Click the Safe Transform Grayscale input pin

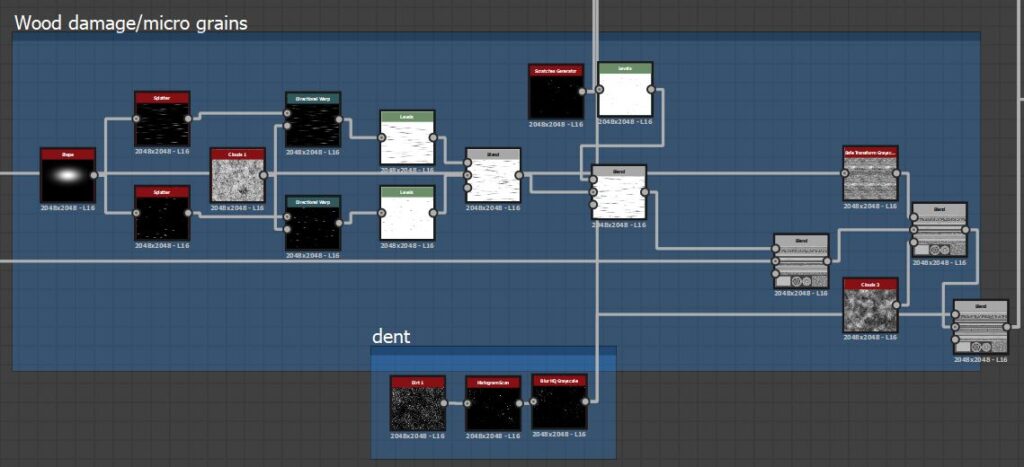coord(844,173)
